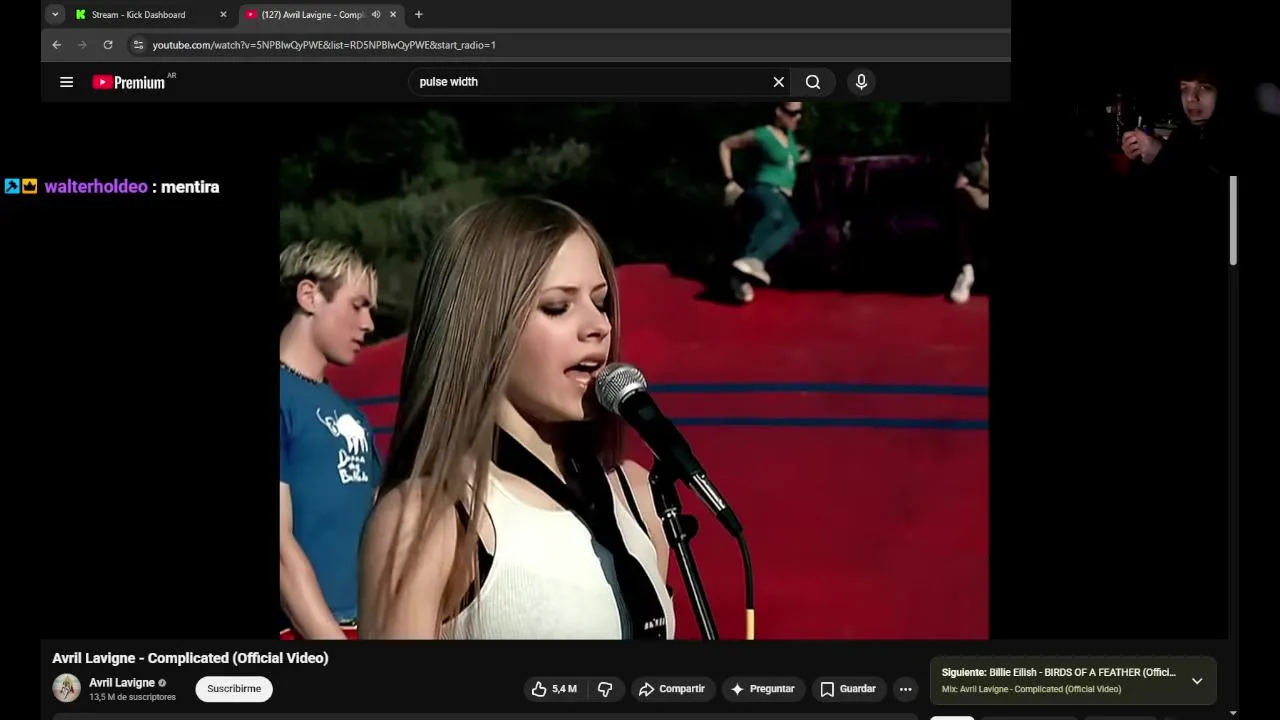Select the Avril Lavigne YouTube tab

[x=313, y=15]
